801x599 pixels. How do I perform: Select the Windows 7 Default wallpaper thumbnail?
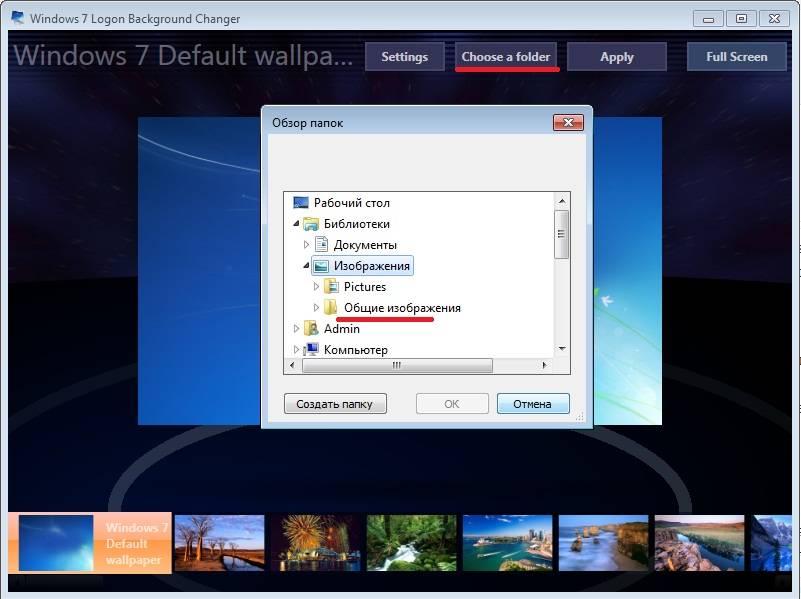(x=90, y=543)
